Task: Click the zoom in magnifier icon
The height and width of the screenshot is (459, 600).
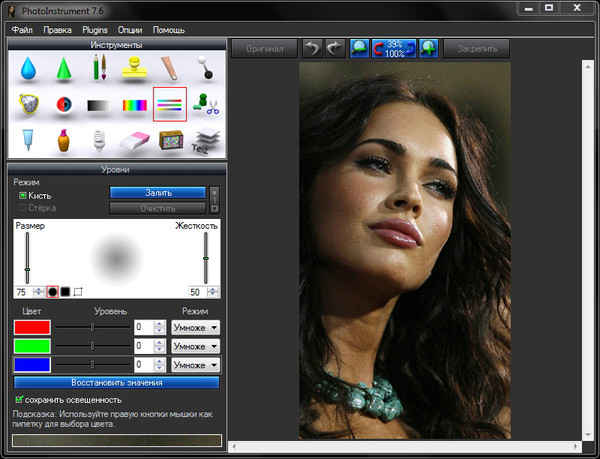Action: pos(428,48)
